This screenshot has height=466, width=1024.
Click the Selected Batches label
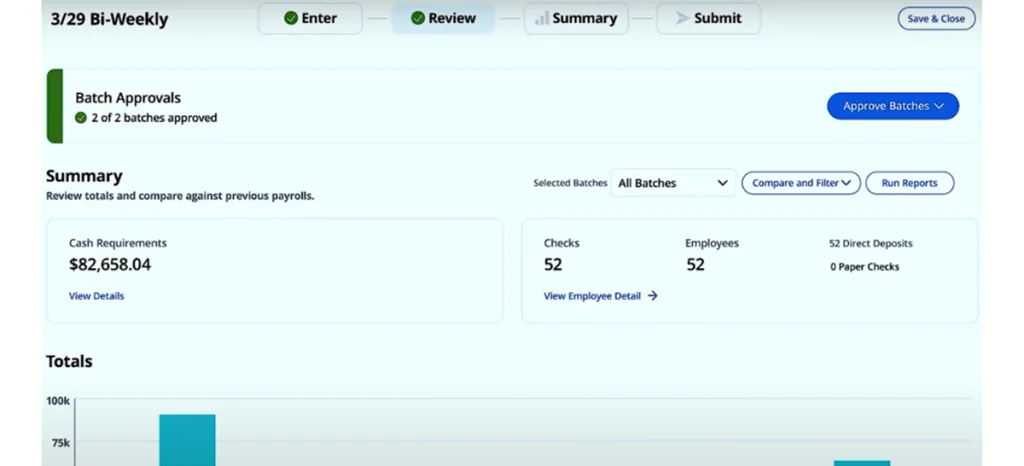click(x=570, y=183)
